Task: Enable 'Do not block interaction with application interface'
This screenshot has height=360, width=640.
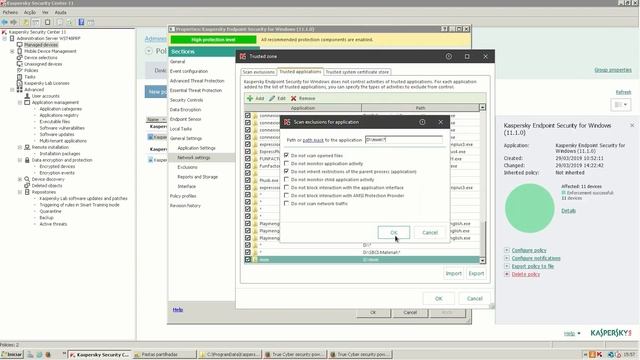Action: pyautogui.click(x=287, y=187)
